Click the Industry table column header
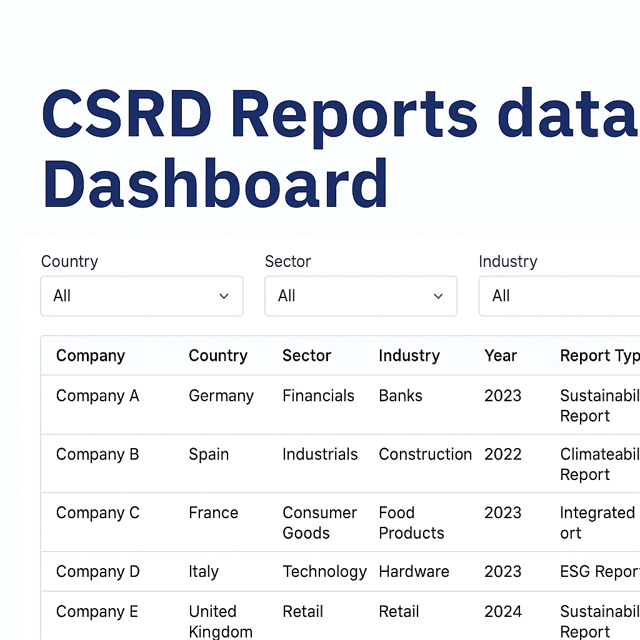 tap(409, 355)
